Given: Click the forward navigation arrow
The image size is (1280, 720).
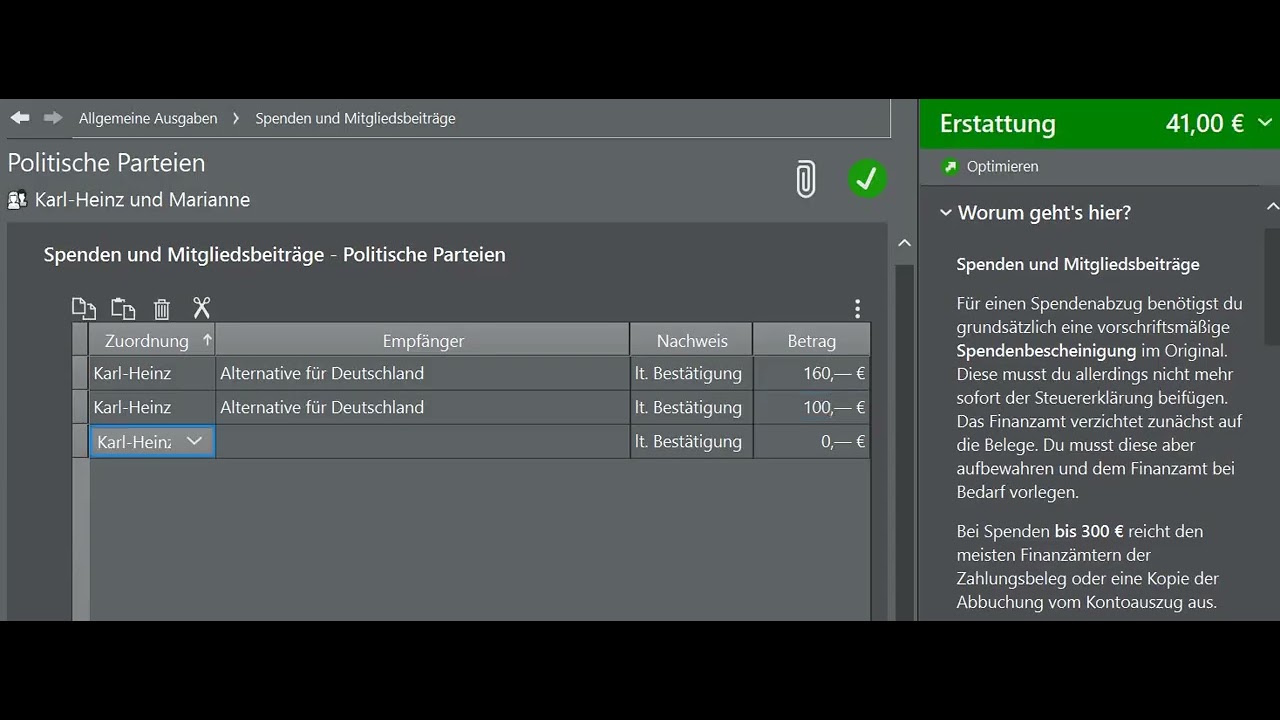Looking at the screenshot, I should (x=53, y=118).
